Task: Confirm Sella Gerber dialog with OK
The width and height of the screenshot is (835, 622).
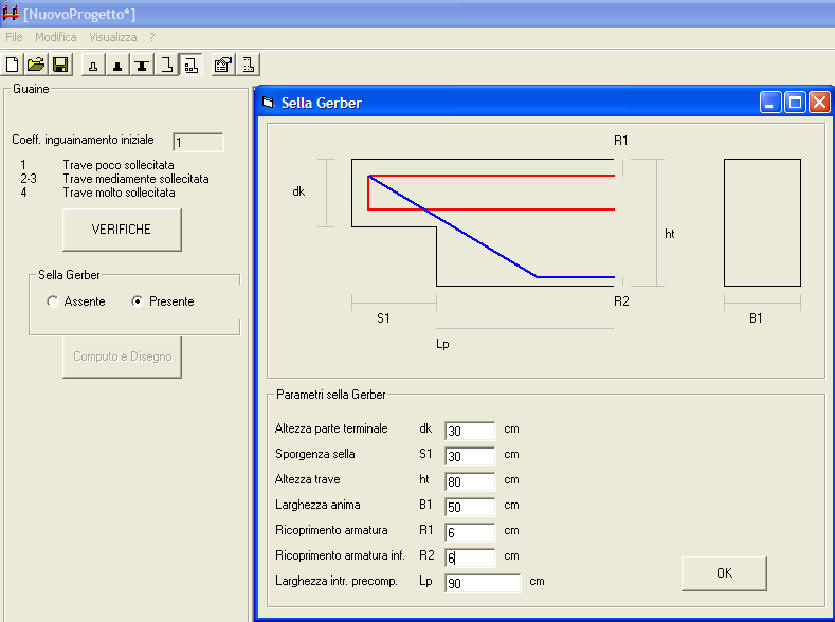Action: [x=724, y=573]
